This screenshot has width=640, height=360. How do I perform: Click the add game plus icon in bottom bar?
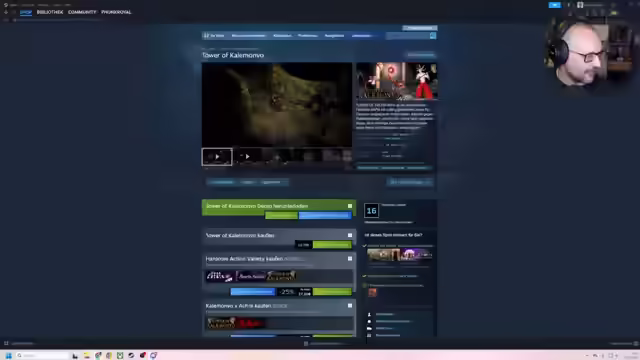coord(6,344)
